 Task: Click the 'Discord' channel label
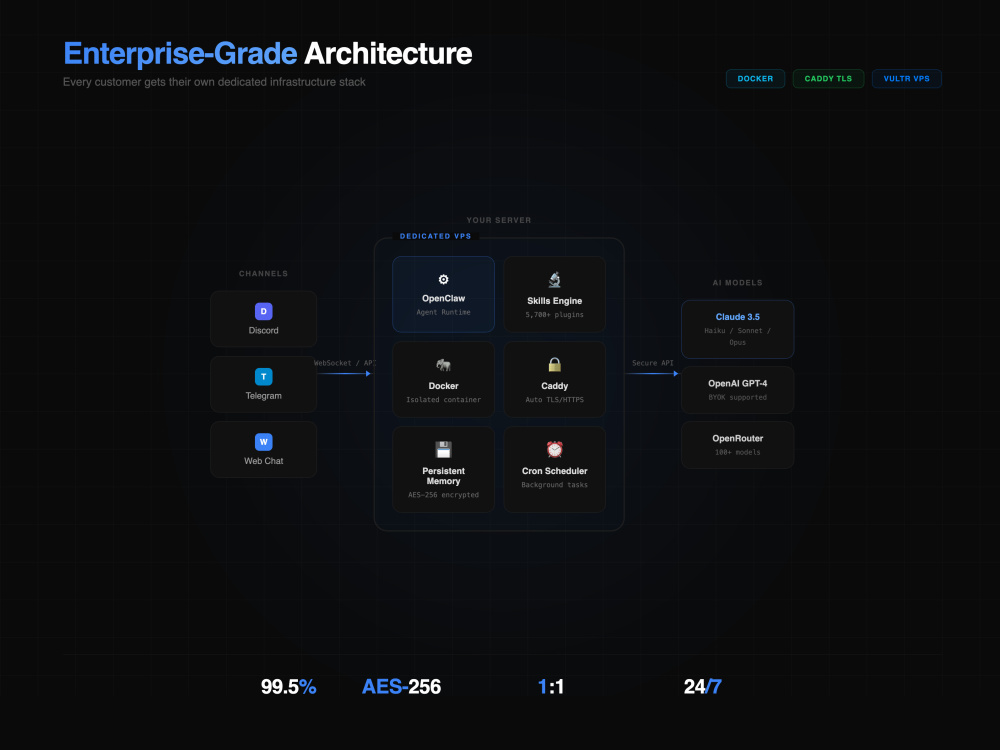263,330
